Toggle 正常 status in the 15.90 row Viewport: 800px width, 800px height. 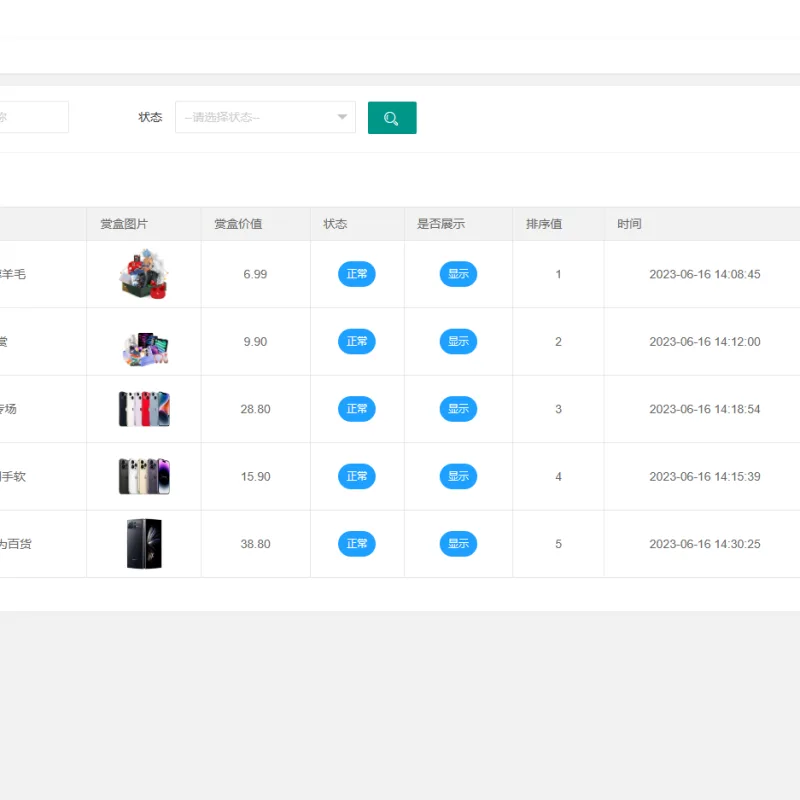tap(357, 476)
